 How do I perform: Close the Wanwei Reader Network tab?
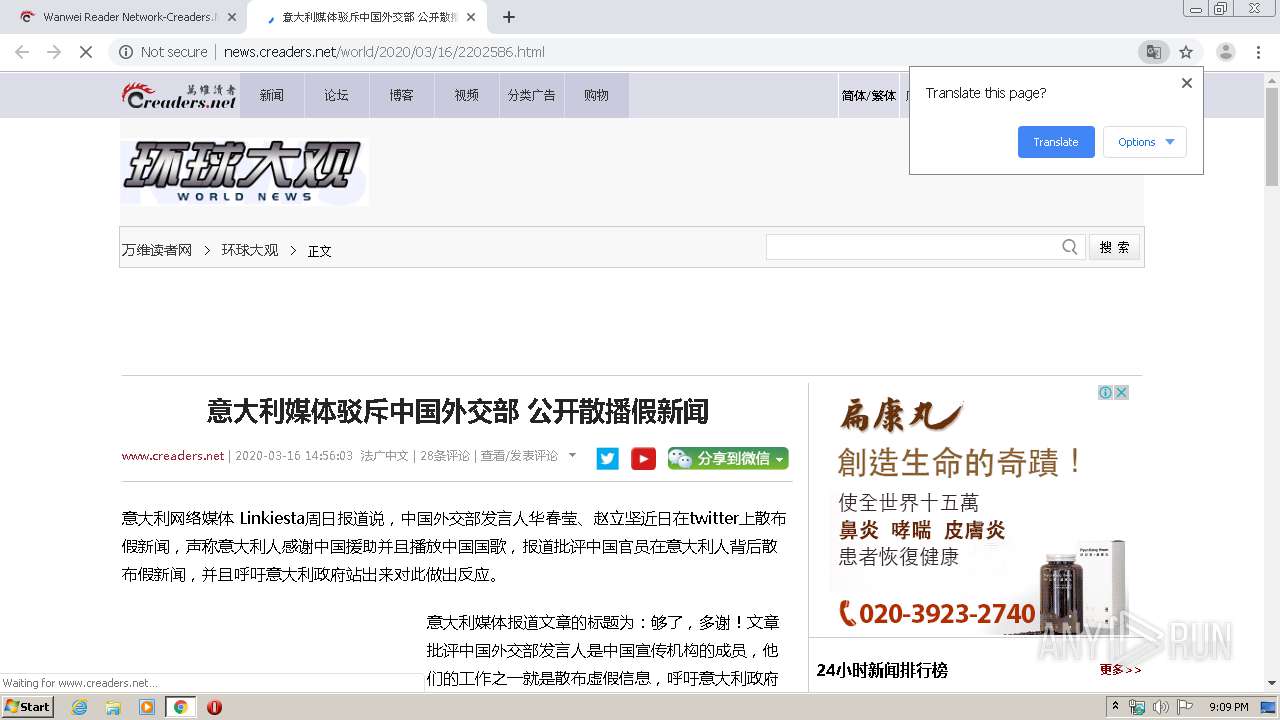(x=232, y=17)
